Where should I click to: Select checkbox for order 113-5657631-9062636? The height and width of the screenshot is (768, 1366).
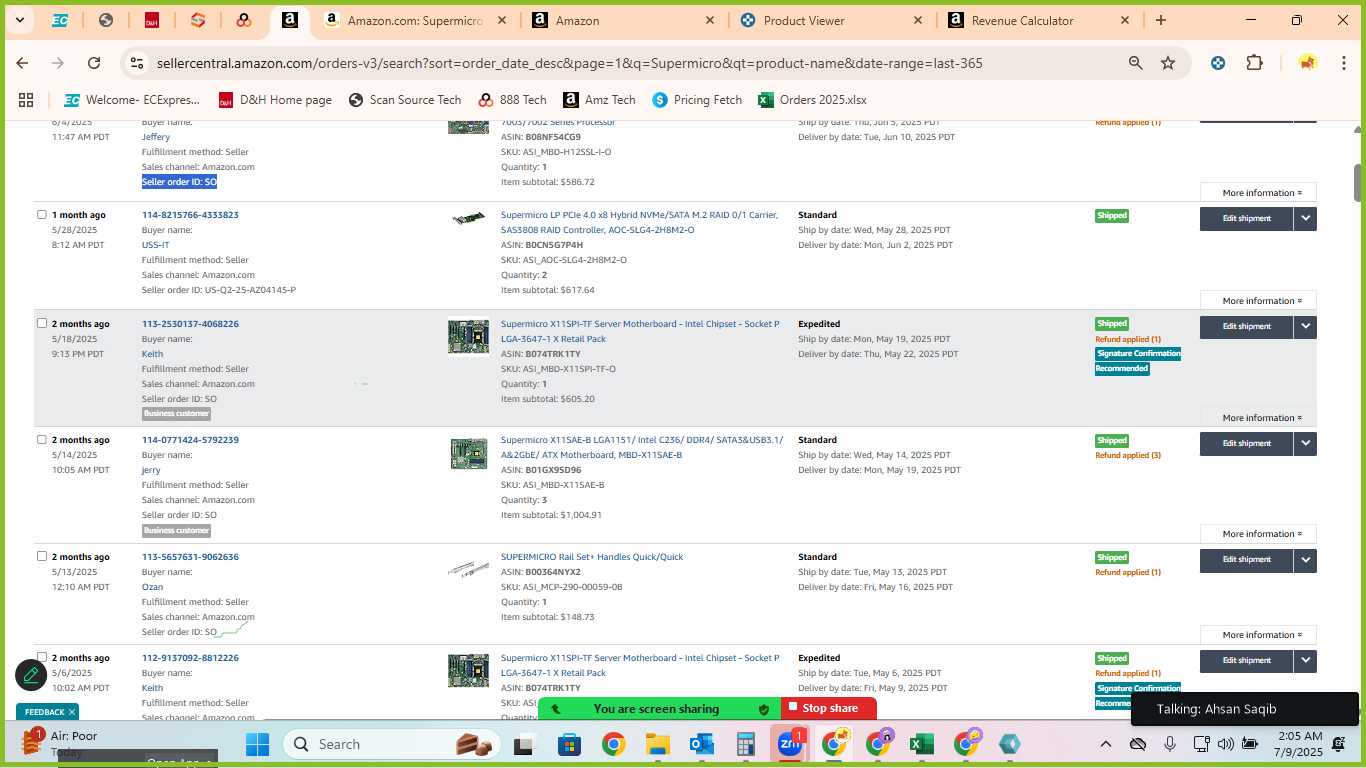coord(42,556)
